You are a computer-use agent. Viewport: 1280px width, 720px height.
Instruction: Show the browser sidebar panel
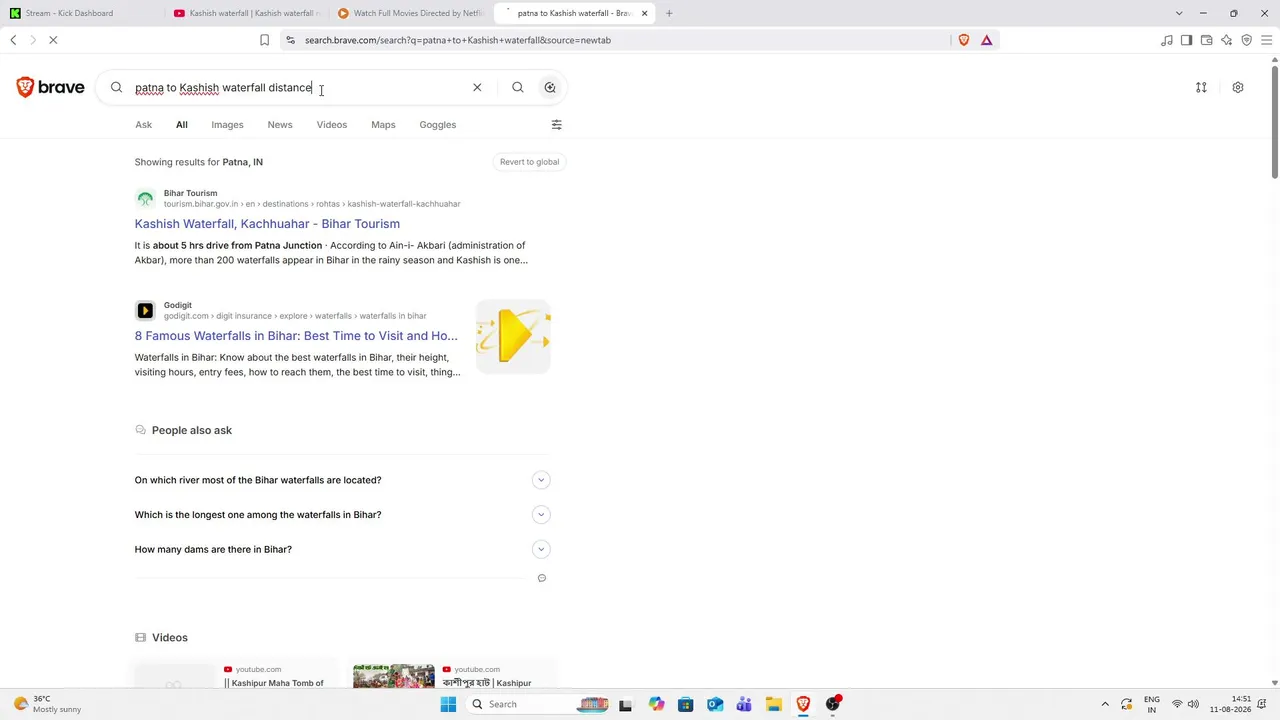(1186, 40)
